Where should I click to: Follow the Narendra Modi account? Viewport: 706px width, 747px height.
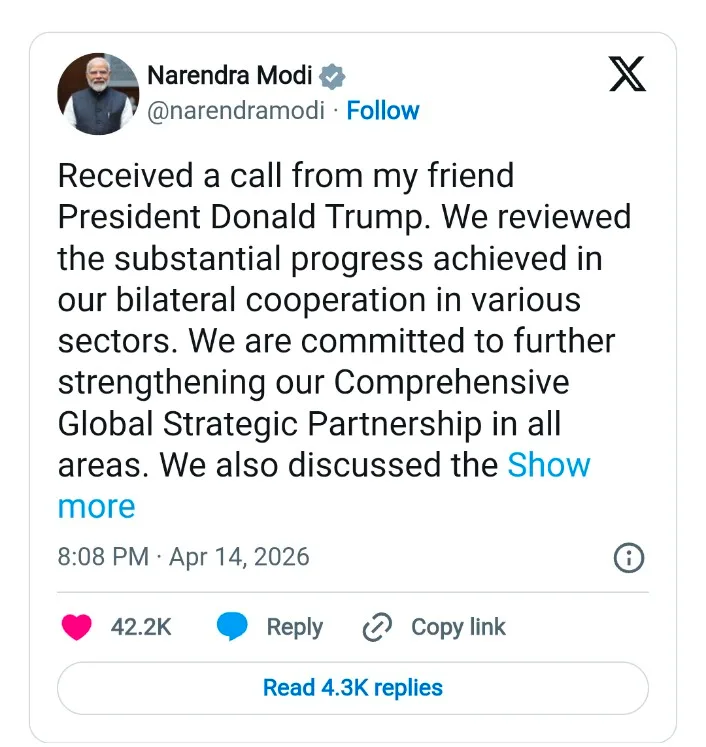[x=383, y=110]
